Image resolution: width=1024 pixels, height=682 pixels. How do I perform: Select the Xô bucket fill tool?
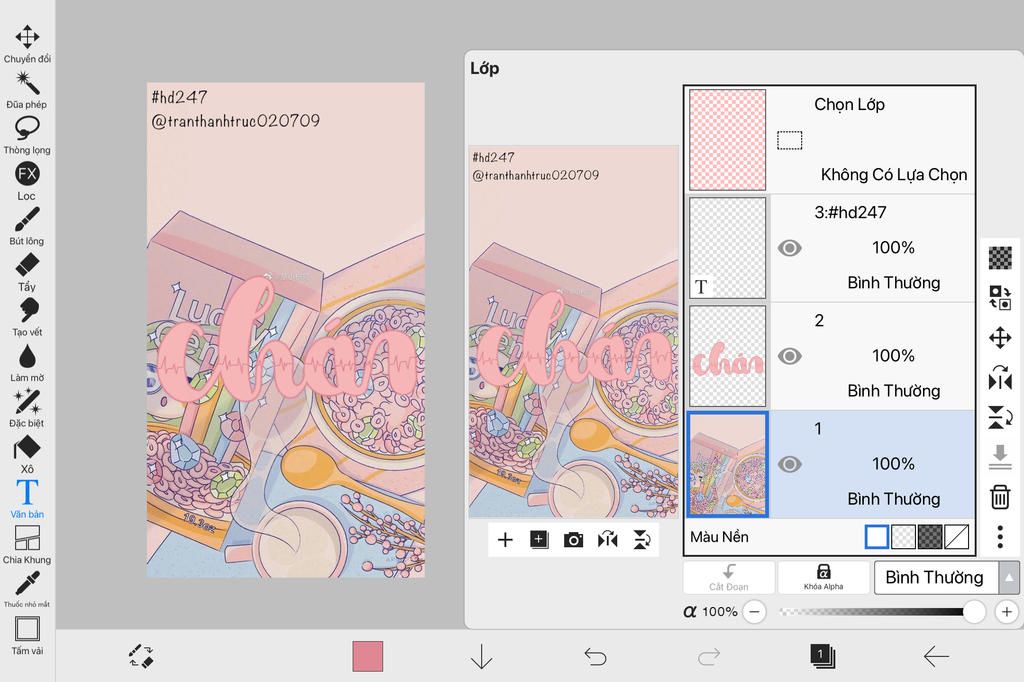click(27, 454)
